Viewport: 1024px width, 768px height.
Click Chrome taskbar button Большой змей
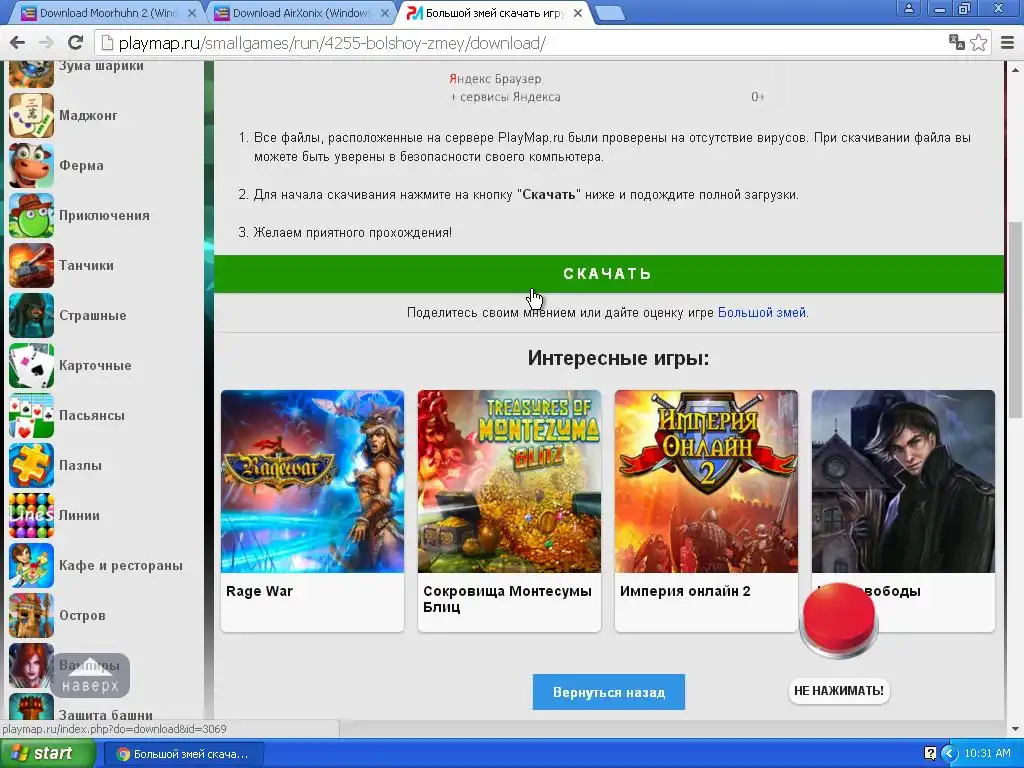pyautogui.click(x=183, y=754)
